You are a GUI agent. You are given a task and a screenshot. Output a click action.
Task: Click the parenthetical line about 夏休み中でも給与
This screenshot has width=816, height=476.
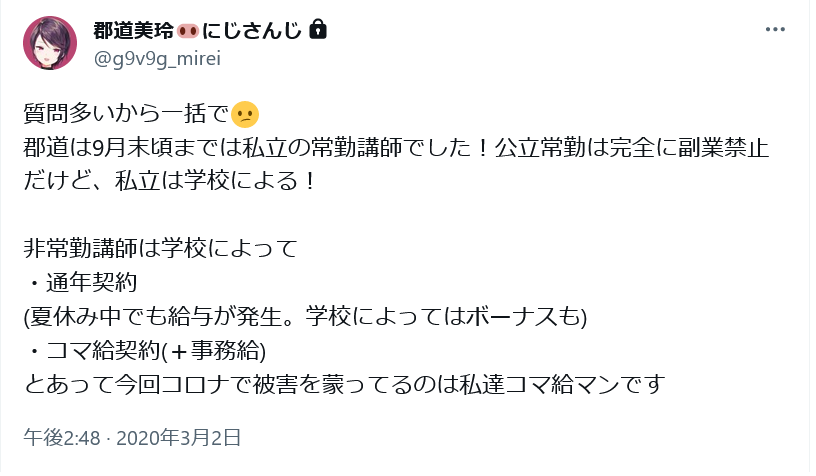[x=305, y=316]
